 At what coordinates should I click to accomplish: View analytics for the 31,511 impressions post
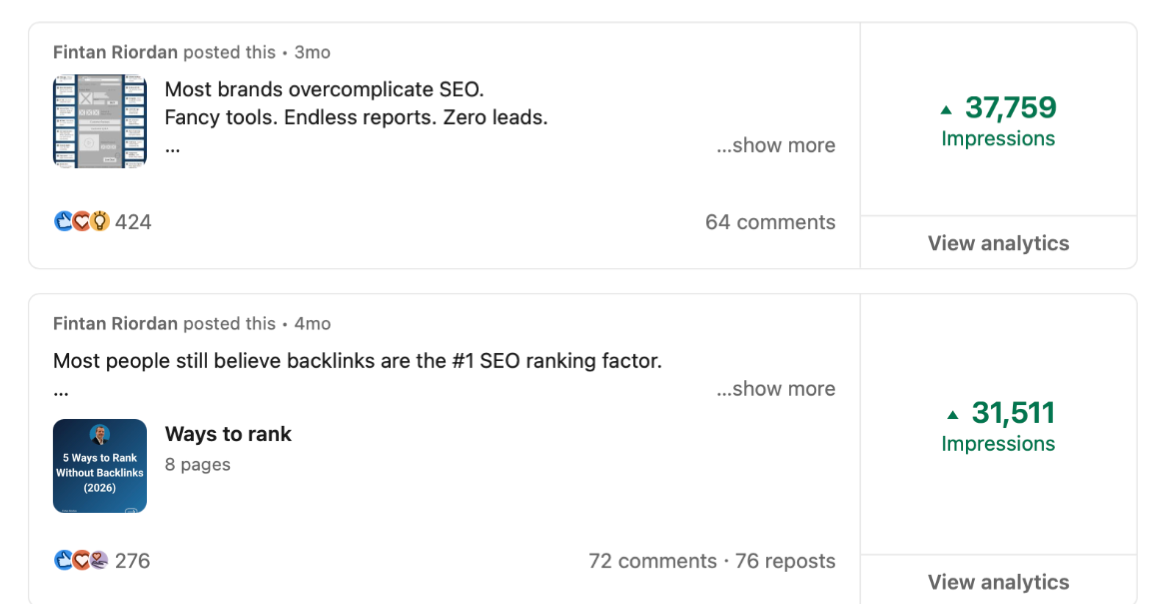tap(998, 582)
